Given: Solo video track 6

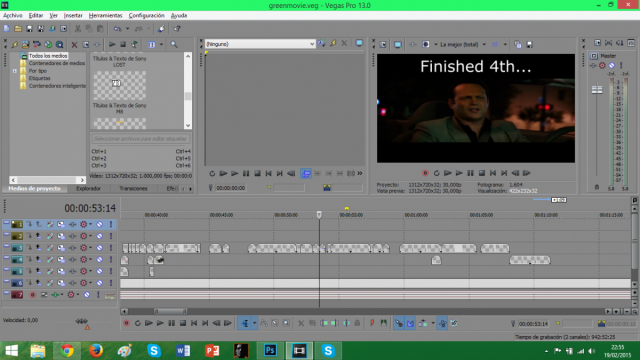Looking at the screenshot, I should (111, 283).
